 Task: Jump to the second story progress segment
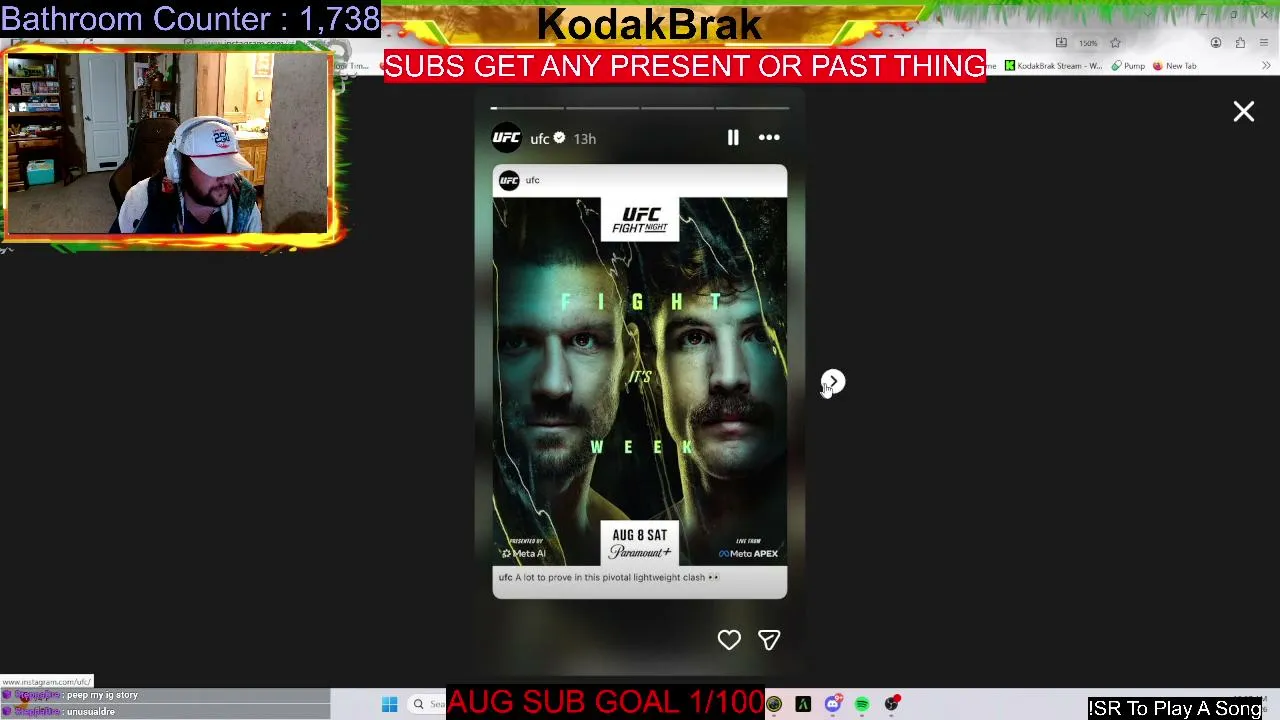[603, 108]
